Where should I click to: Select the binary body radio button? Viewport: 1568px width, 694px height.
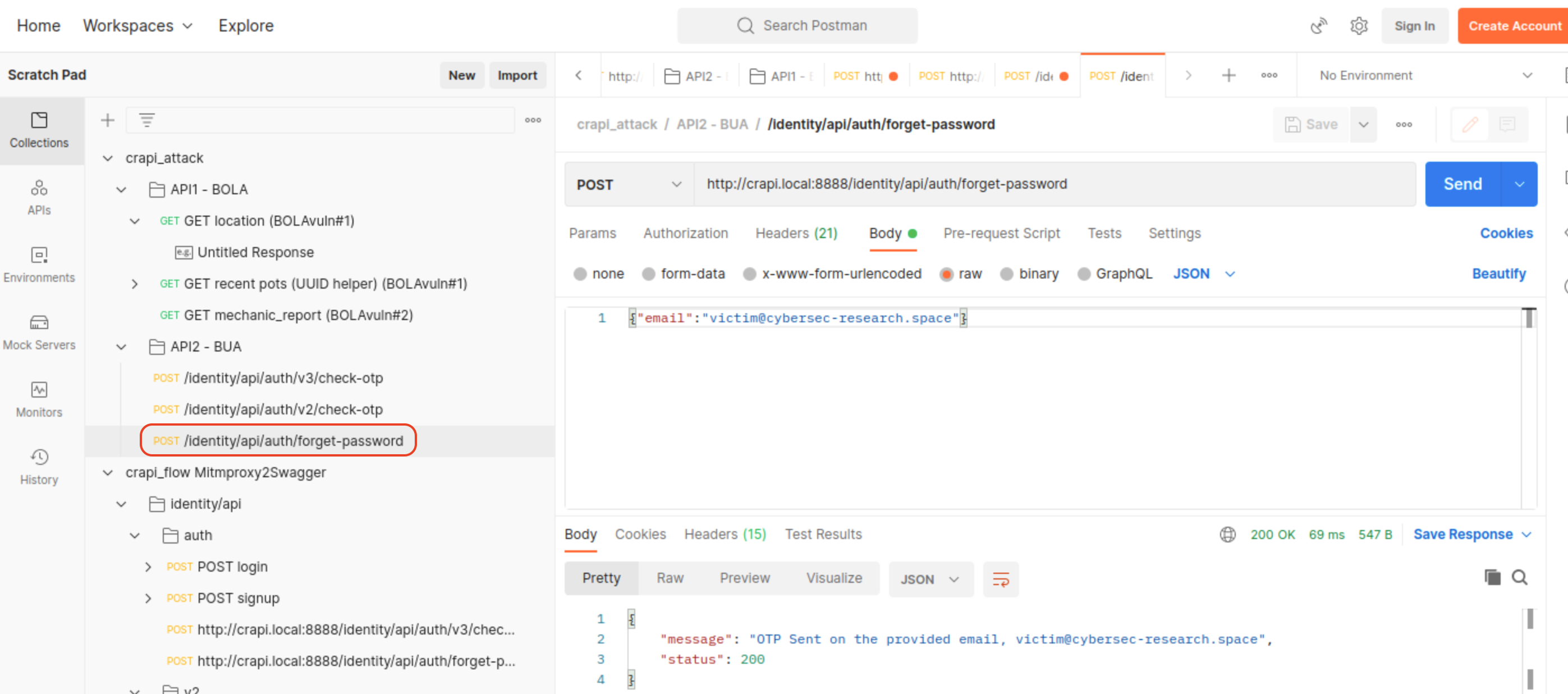[x=1007, y=274]
